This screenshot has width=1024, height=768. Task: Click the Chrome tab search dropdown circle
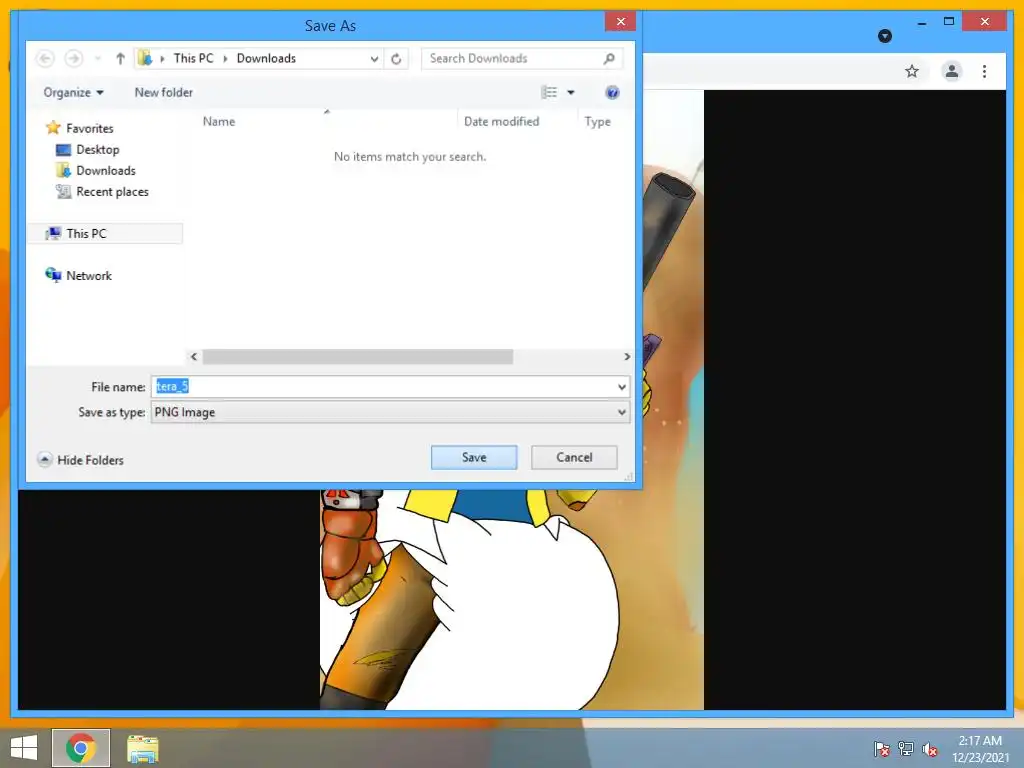tap(885, 36)
